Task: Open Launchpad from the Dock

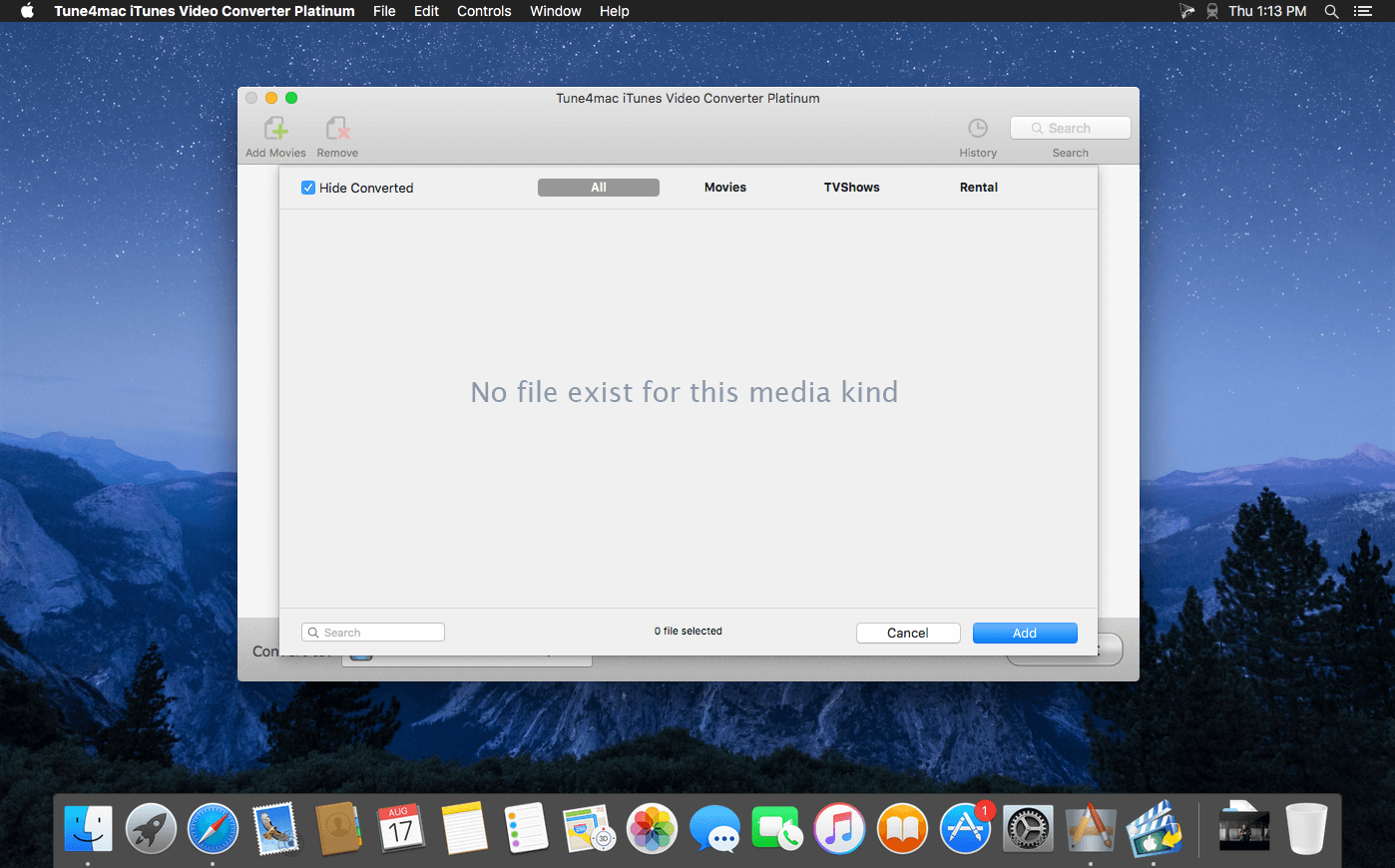Action: pos(151,829)
